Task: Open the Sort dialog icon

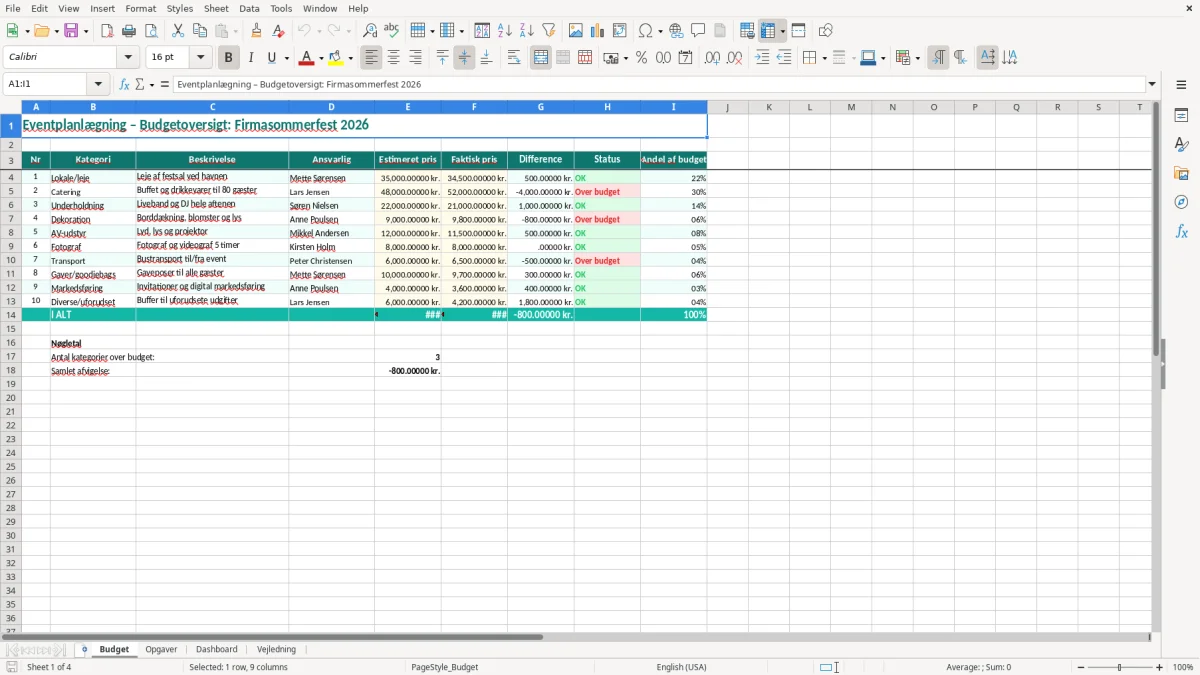Action: pyautogui.click(x=482, y=31)
